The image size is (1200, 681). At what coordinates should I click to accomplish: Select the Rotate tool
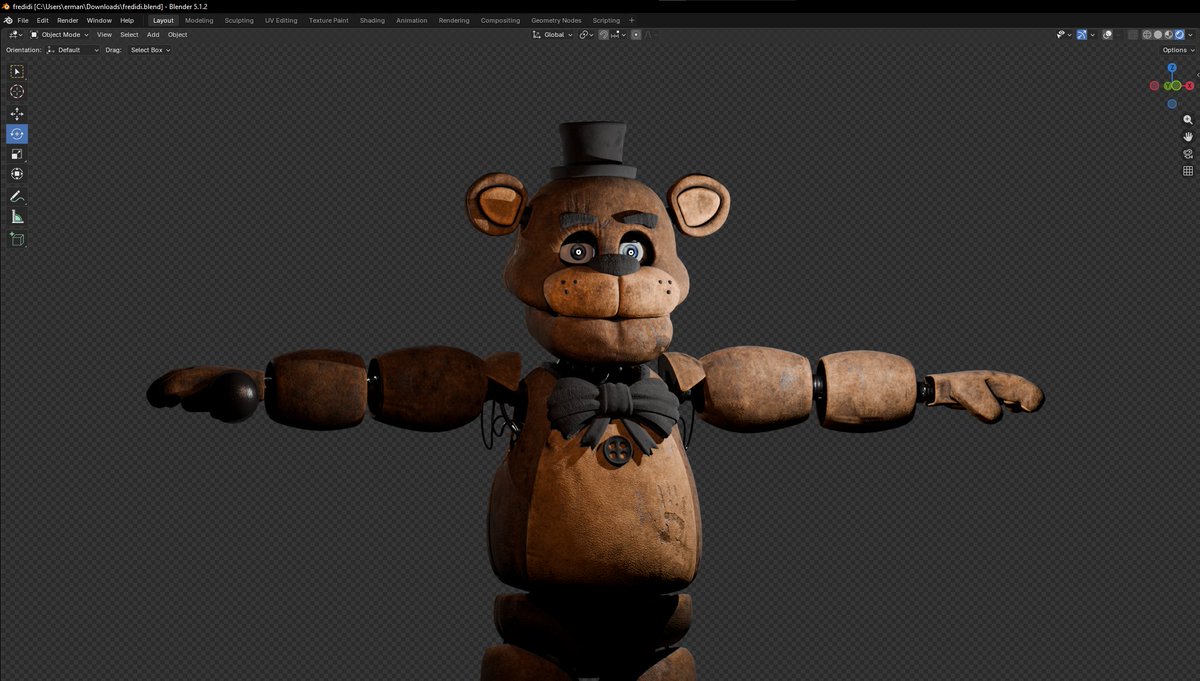[17, 134]
